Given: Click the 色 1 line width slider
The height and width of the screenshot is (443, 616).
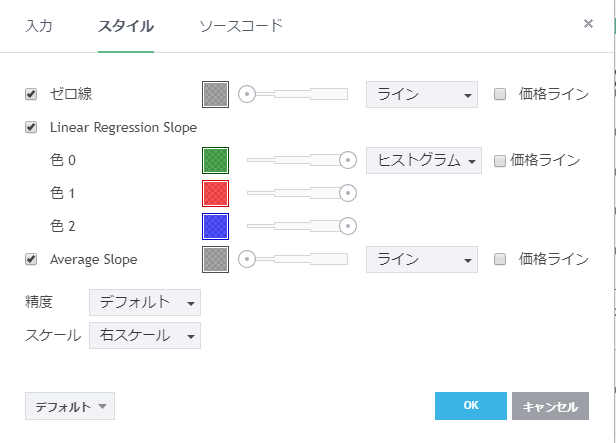Looking at the screenshot, I should tap(300, 192).
